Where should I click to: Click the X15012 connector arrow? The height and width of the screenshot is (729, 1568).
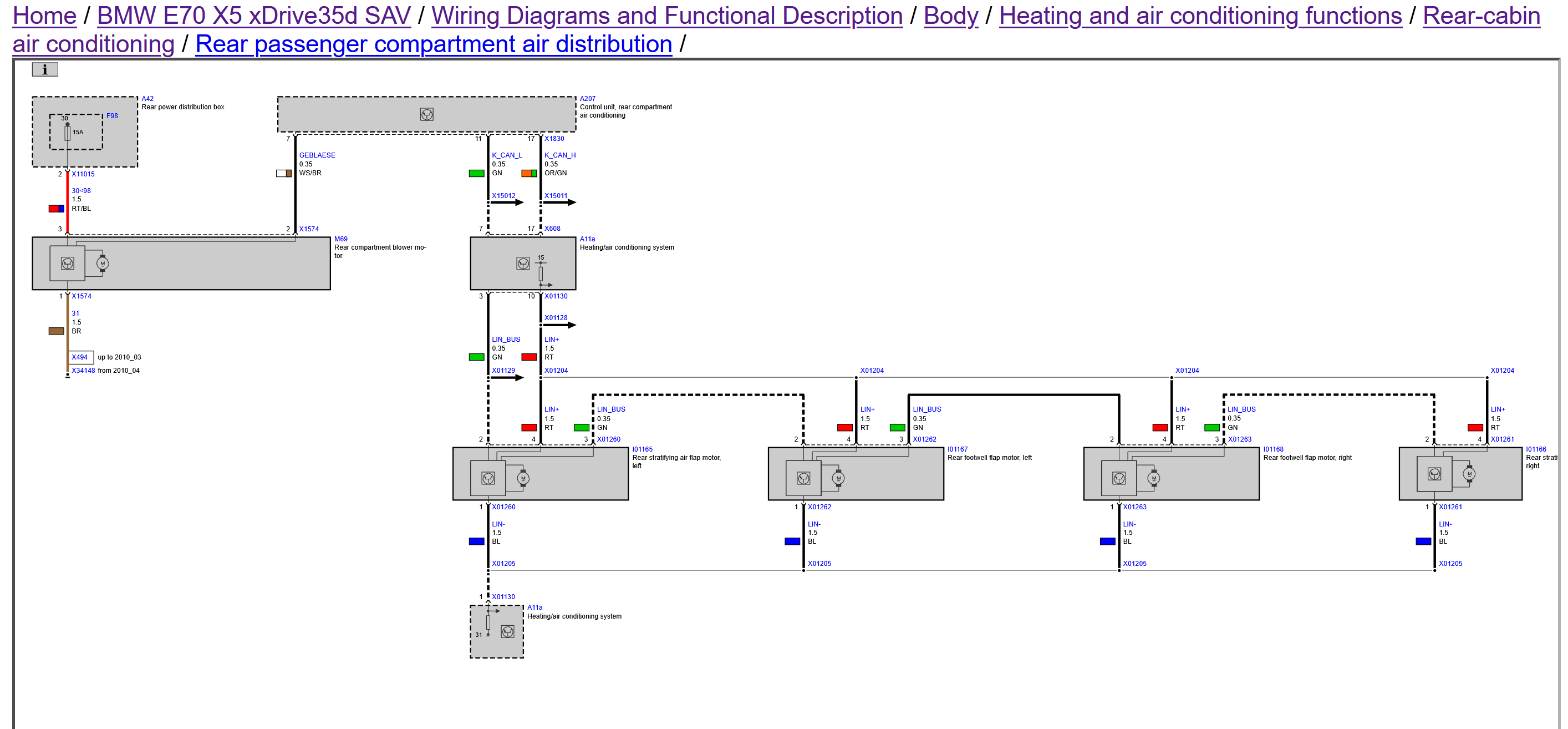point(506,202)
